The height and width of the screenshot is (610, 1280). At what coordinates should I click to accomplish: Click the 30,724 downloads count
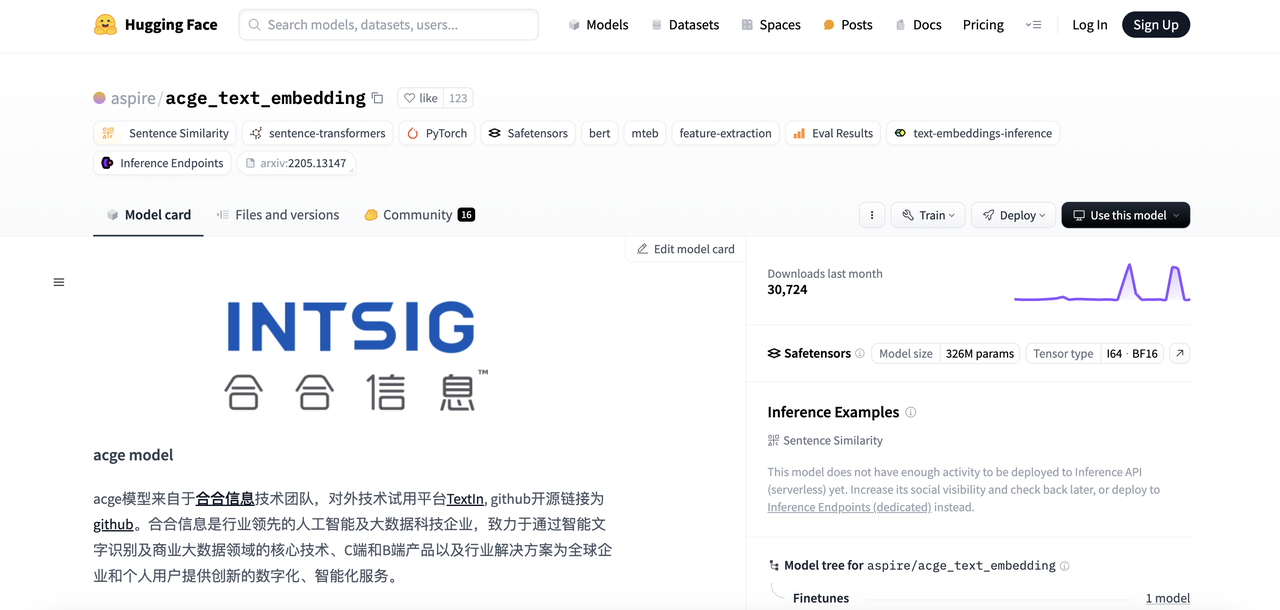click(x=787, y=290)
